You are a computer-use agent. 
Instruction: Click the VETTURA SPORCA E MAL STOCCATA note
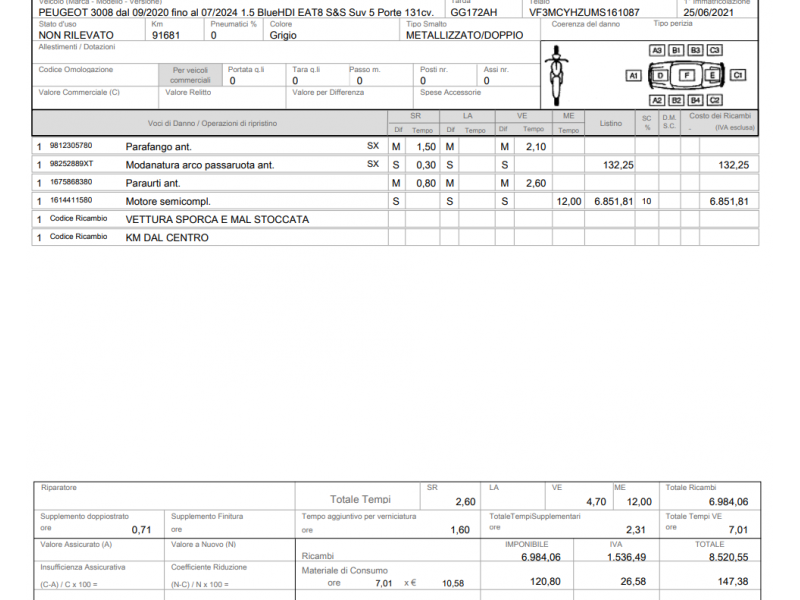click(x=217, y=219)
